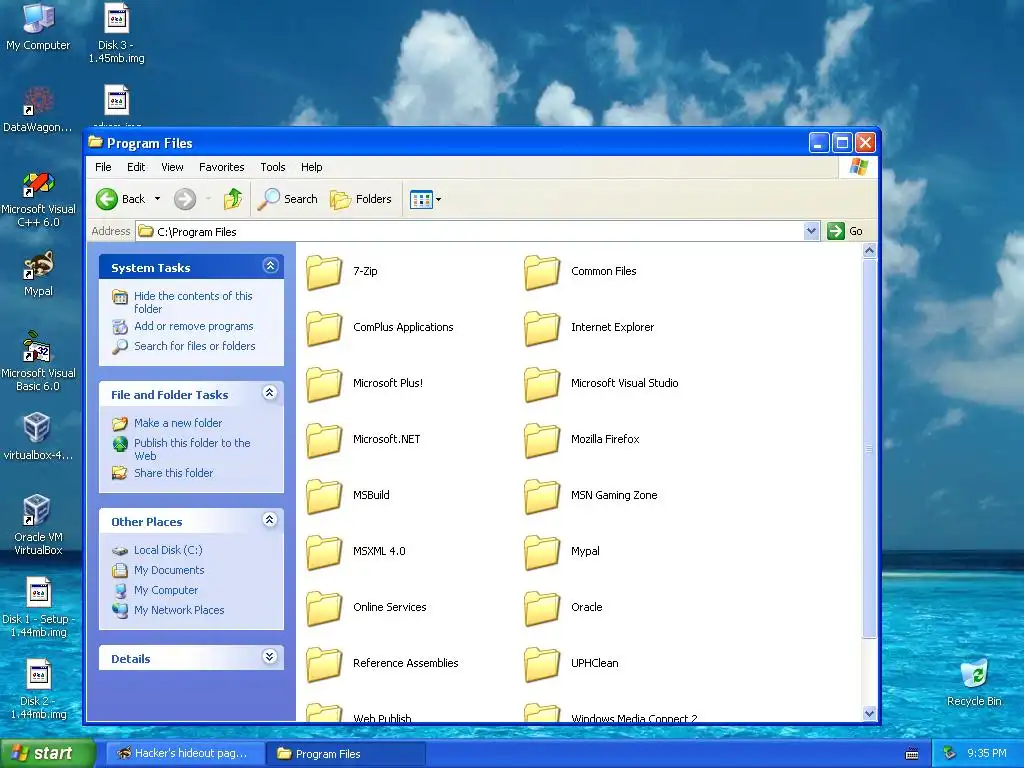Open the Help menu
The image size is (1024, 768).
pos(312,167)
